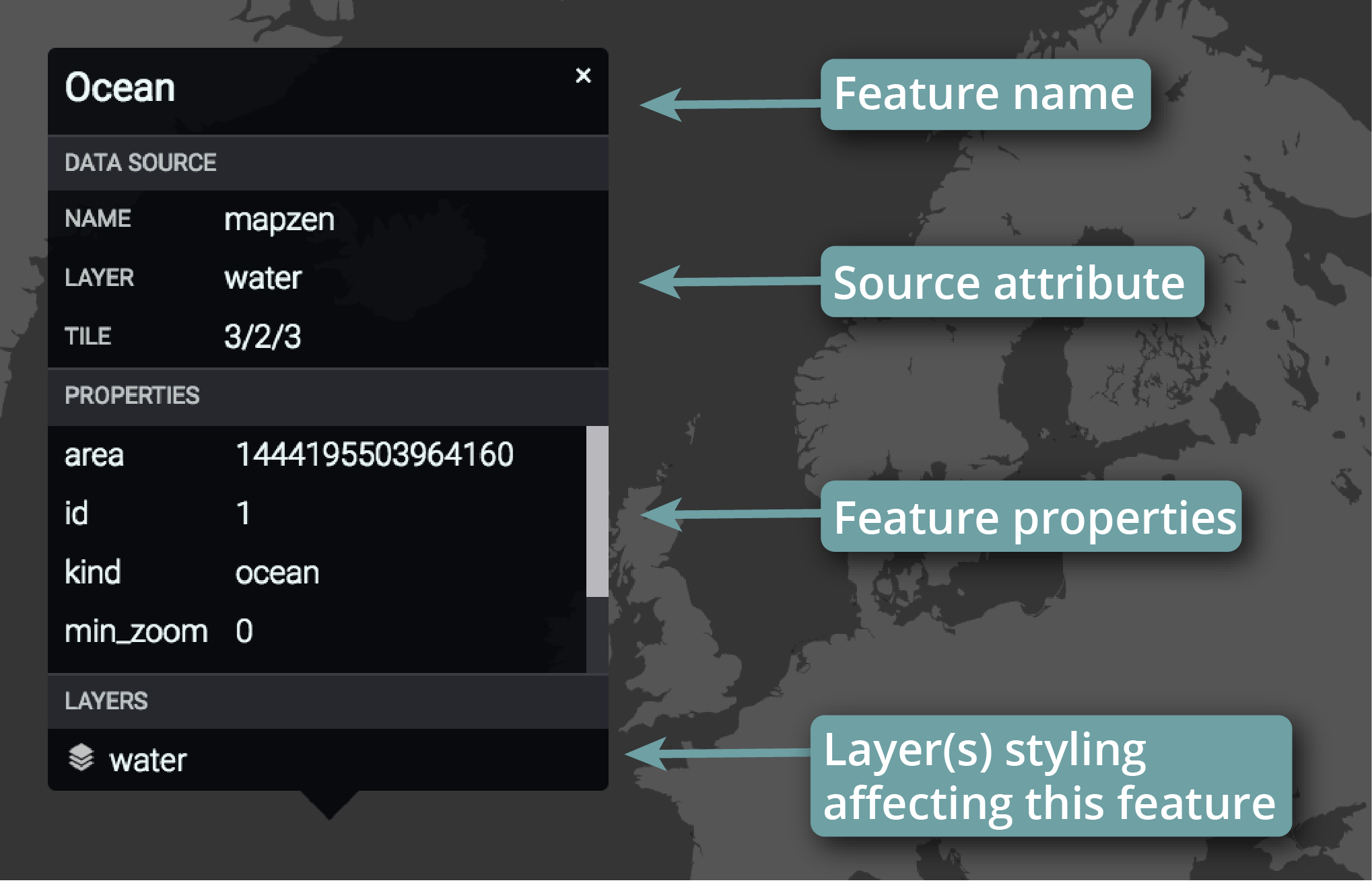Click the TILE label in data source
Image resolution: width=1372 pixels, height=889 pixels.
coord(88,336)
